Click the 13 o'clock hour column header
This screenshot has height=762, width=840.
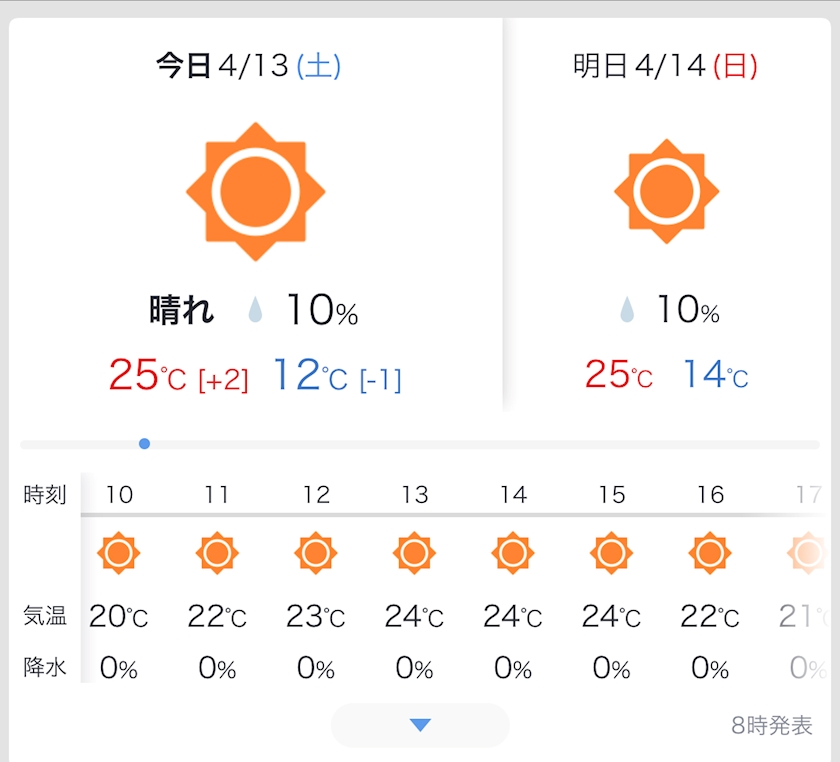point(414,495)
